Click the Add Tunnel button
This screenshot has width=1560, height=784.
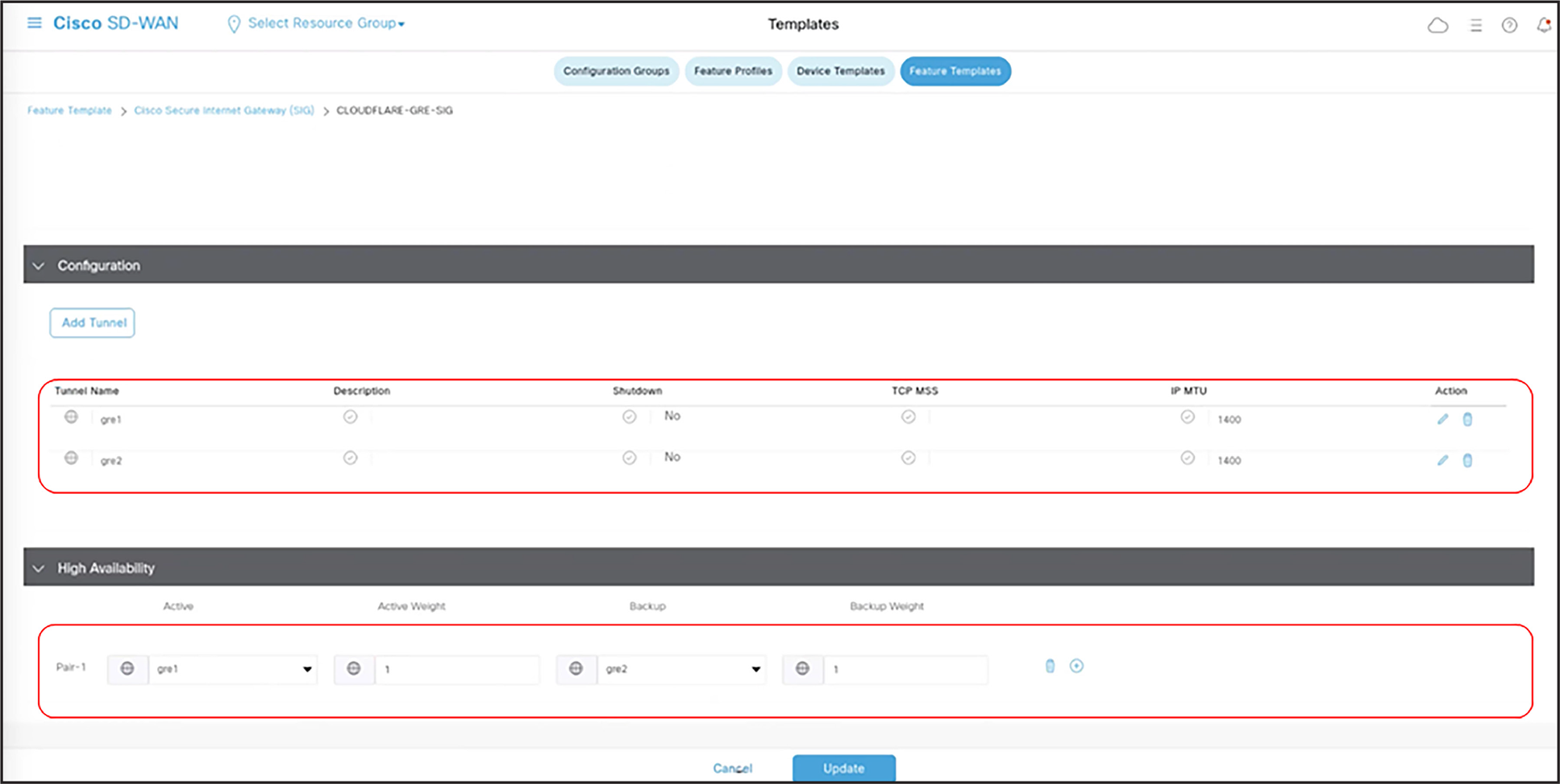tap(93, 322)
